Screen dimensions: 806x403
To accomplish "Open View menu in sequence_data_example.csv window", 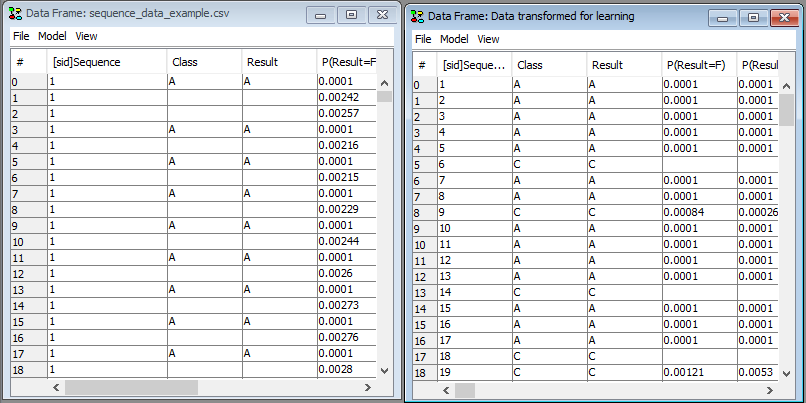I will [86, 36].
